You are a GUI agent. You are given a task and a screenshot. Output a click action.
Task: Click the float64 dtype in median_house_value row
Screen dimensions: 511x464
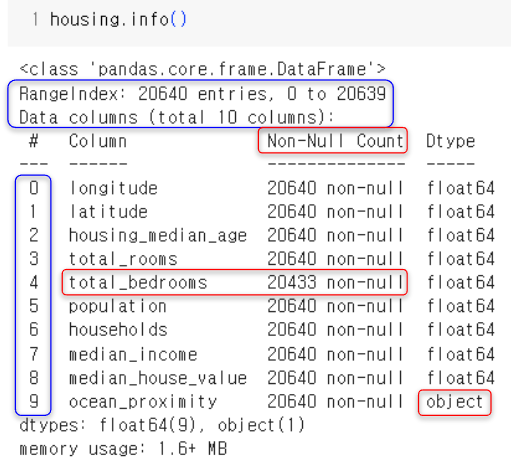pyautogui.click(x=461, y=378)
